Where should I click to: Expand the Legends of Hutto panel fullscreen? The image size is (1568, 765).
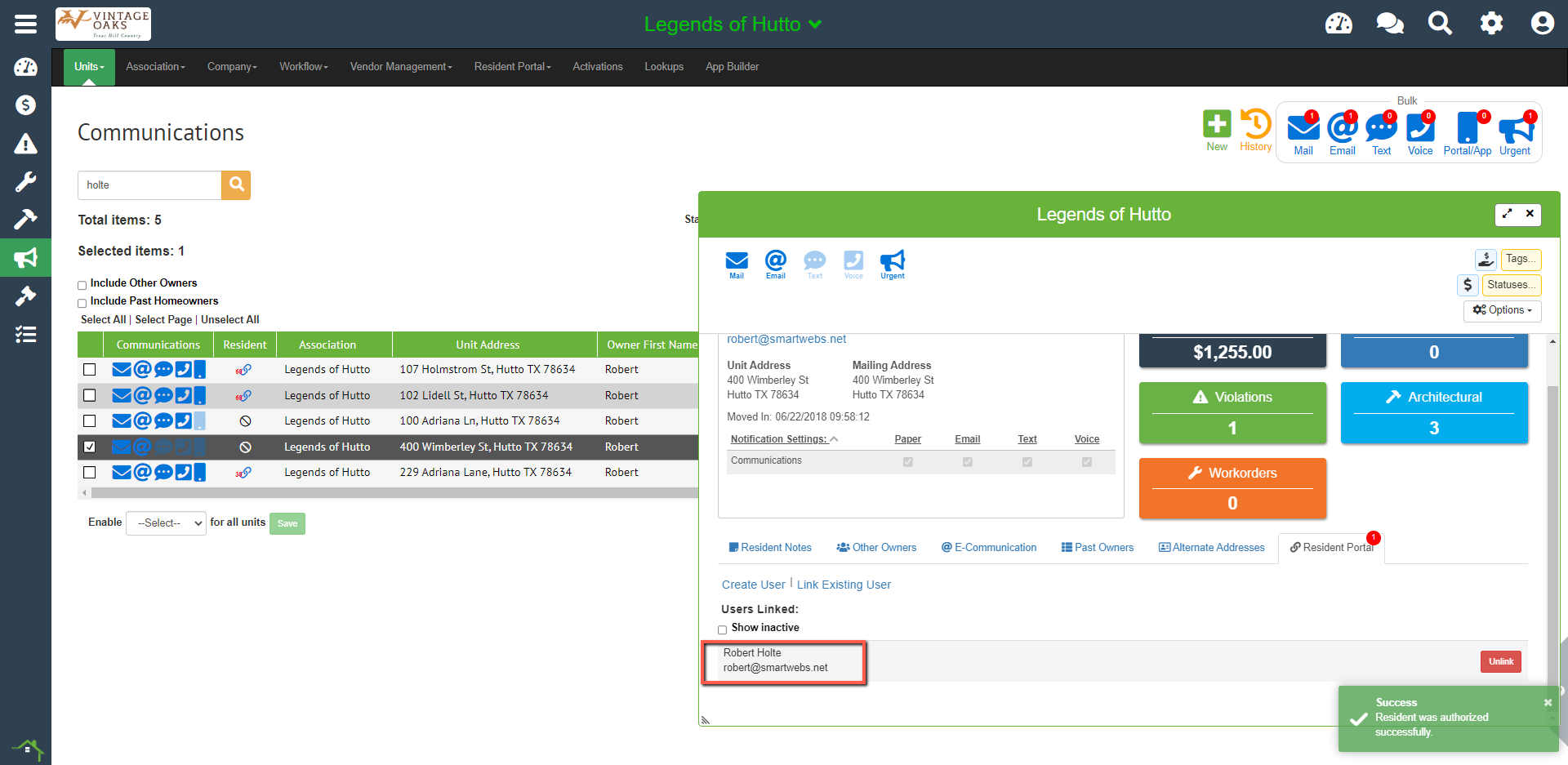click(x=1507, y=214)
